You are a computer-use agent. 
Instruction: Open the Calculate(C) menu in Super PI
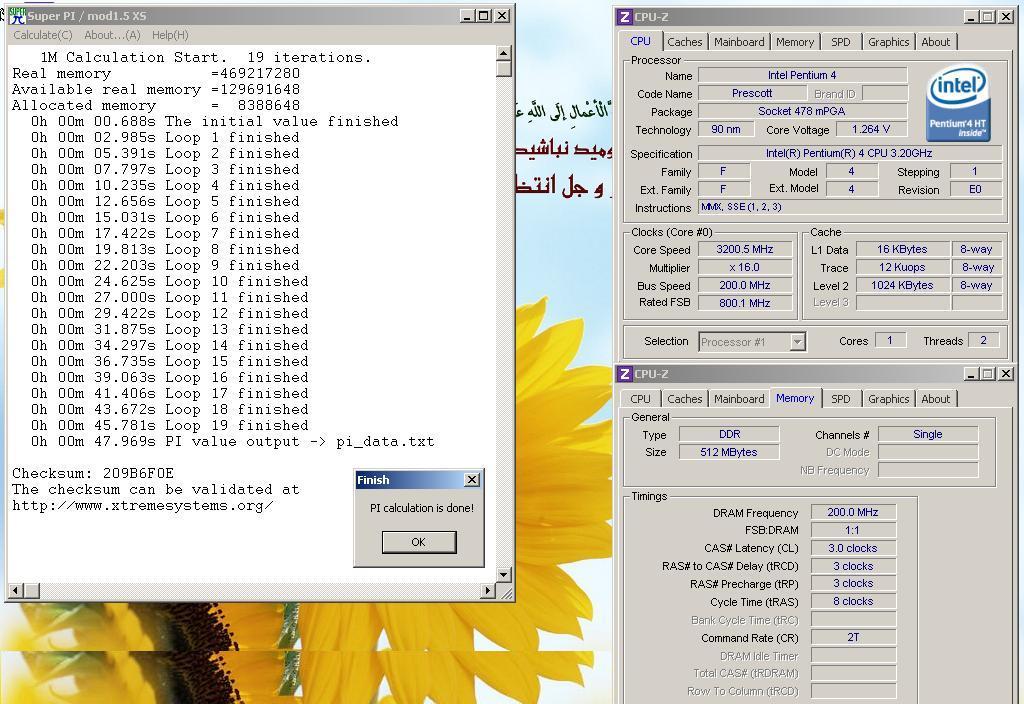(x=43, y=35)
